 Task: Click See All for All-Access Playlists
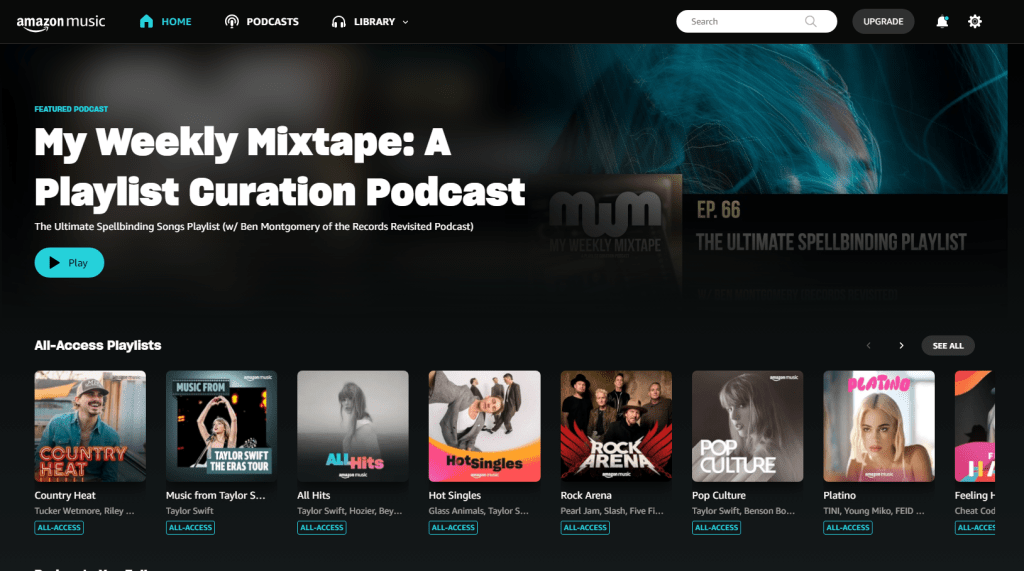pyautogui.click(x=947, y=345)
